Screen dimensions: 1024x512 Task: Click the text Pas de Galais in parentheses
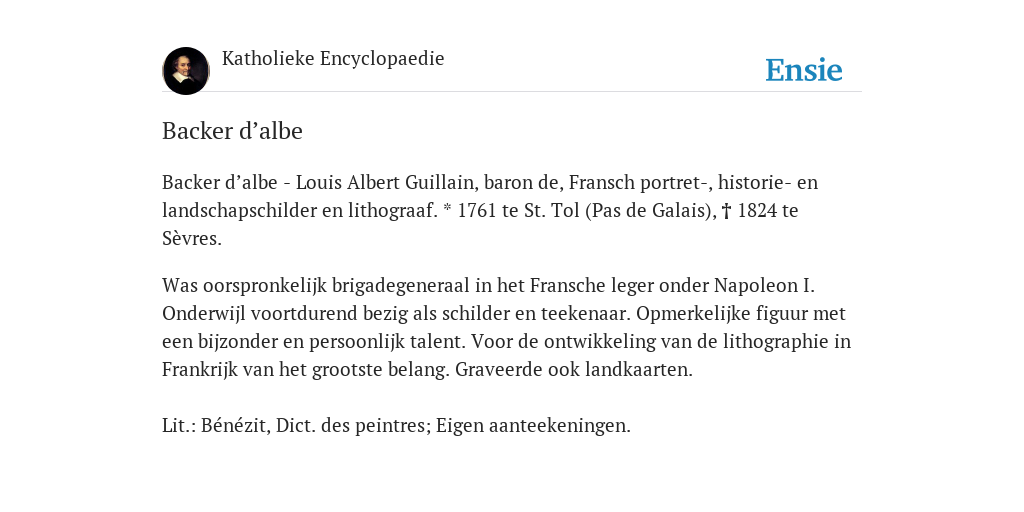[x=650, y=211]
